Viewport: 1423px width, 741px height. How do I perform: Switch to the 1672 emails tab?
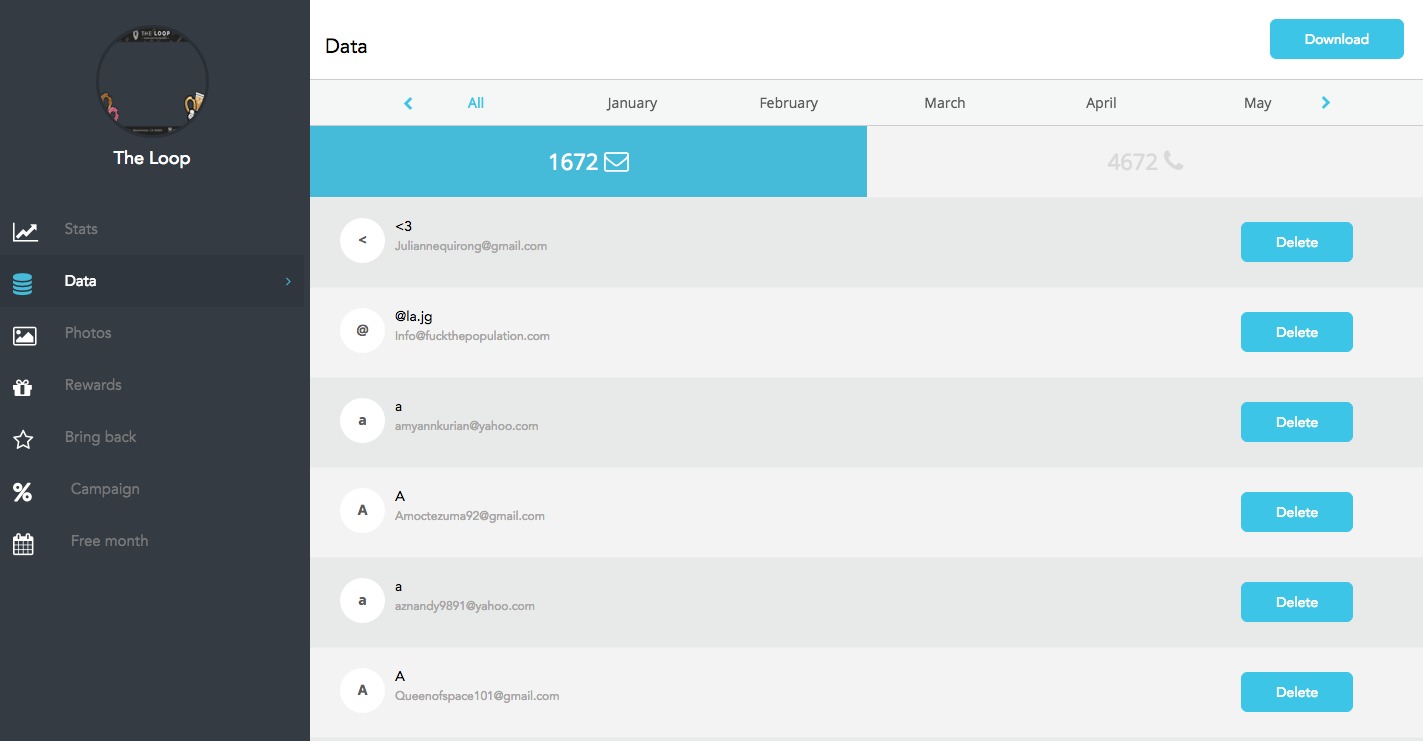tap(588, 161)
